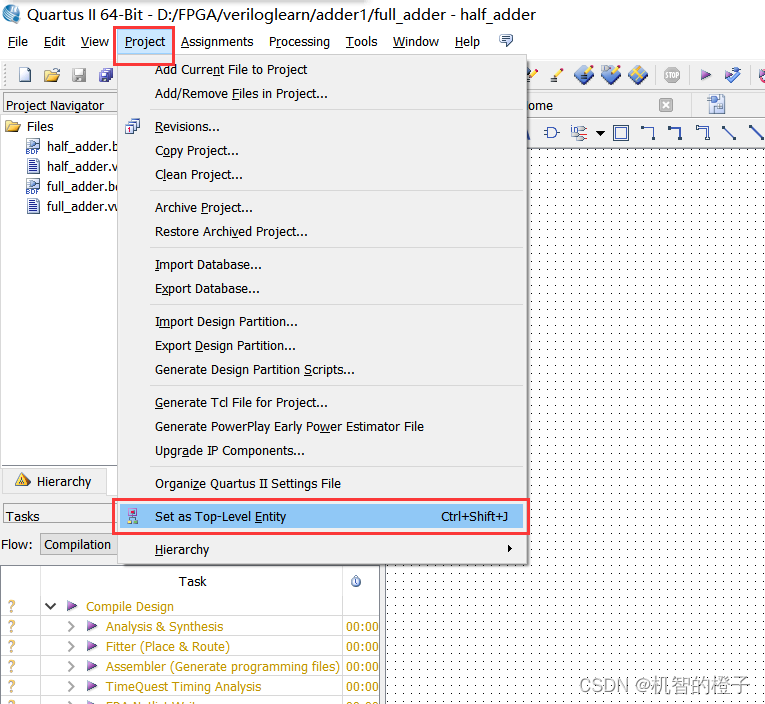Click the blue diamond with pencil icon
Viewport: 765px width, 704px height.
pos(584,75)
